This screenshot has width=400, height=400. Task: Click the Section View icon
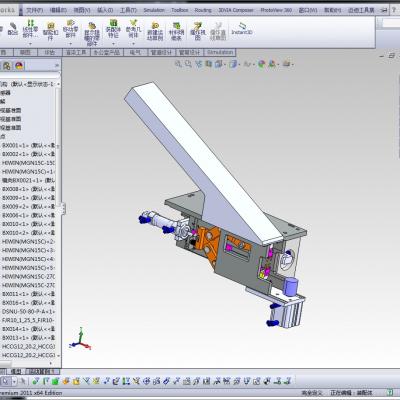click(x=209, y=63)
